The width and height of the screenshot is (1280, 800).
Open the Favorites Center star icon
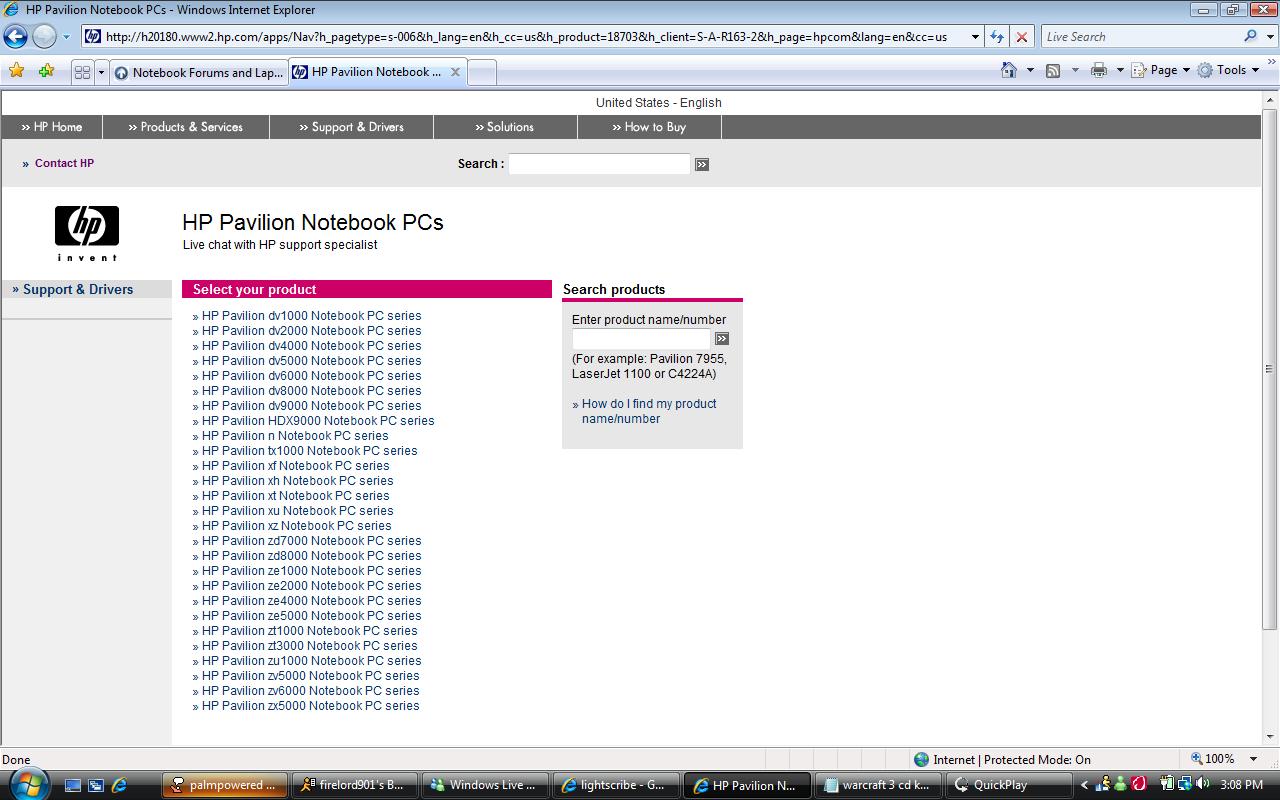pos(16,71)
